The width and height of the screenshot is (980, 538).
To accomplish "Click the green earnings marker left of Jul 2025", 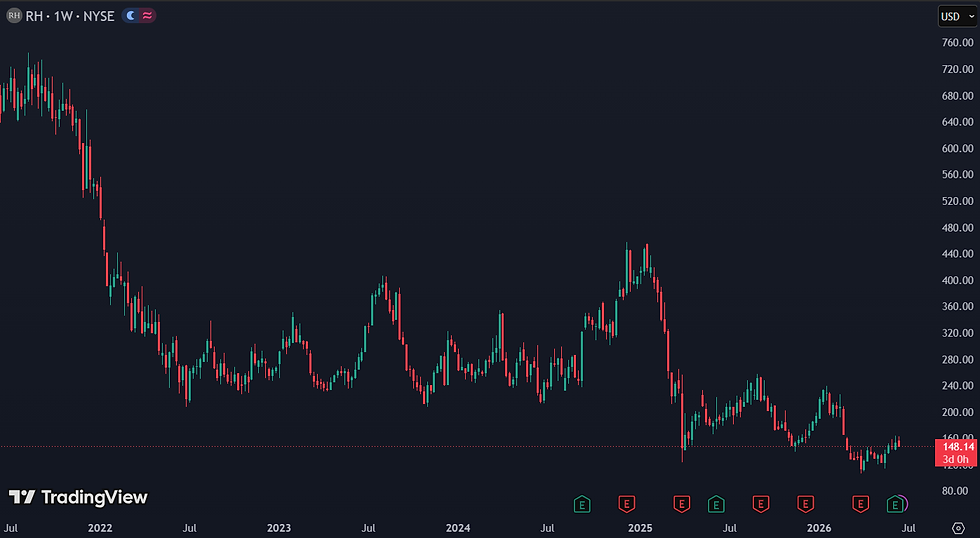I will pyautogui.click(x=716, y=504).
